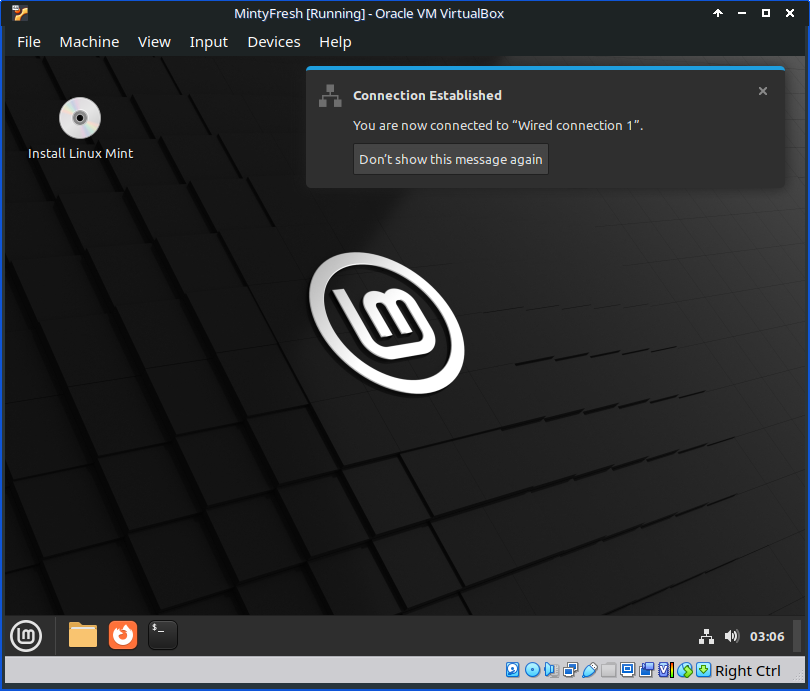
Task: Open the Input menu
Action: (x=209, y=42)
